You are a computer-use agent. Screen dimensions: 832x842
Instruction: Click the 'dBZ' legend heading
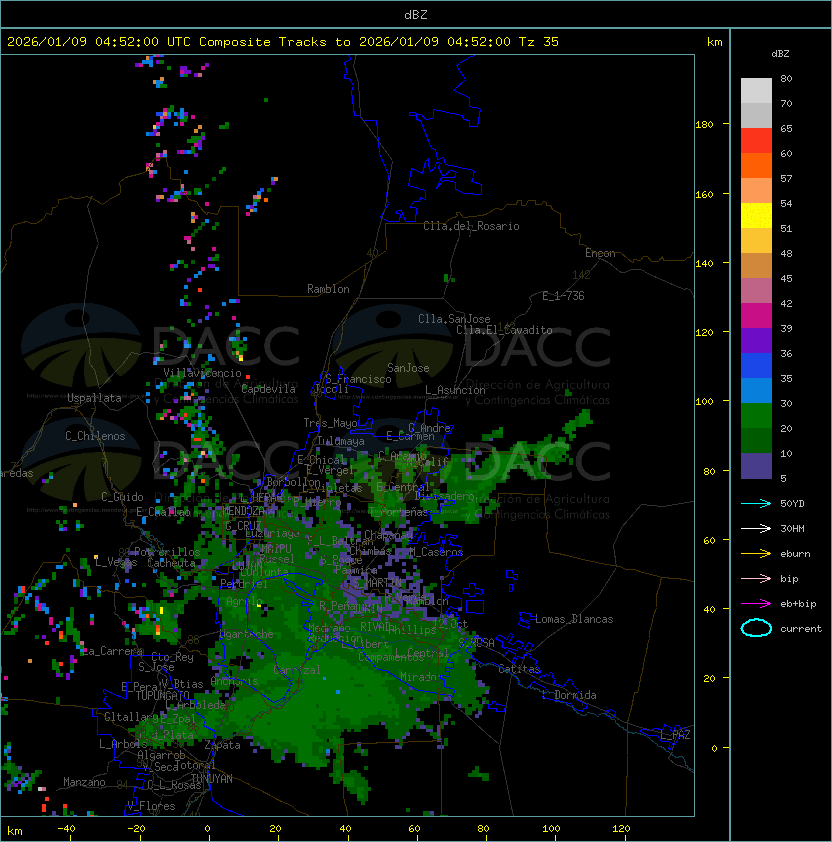(x=780, y=54)
